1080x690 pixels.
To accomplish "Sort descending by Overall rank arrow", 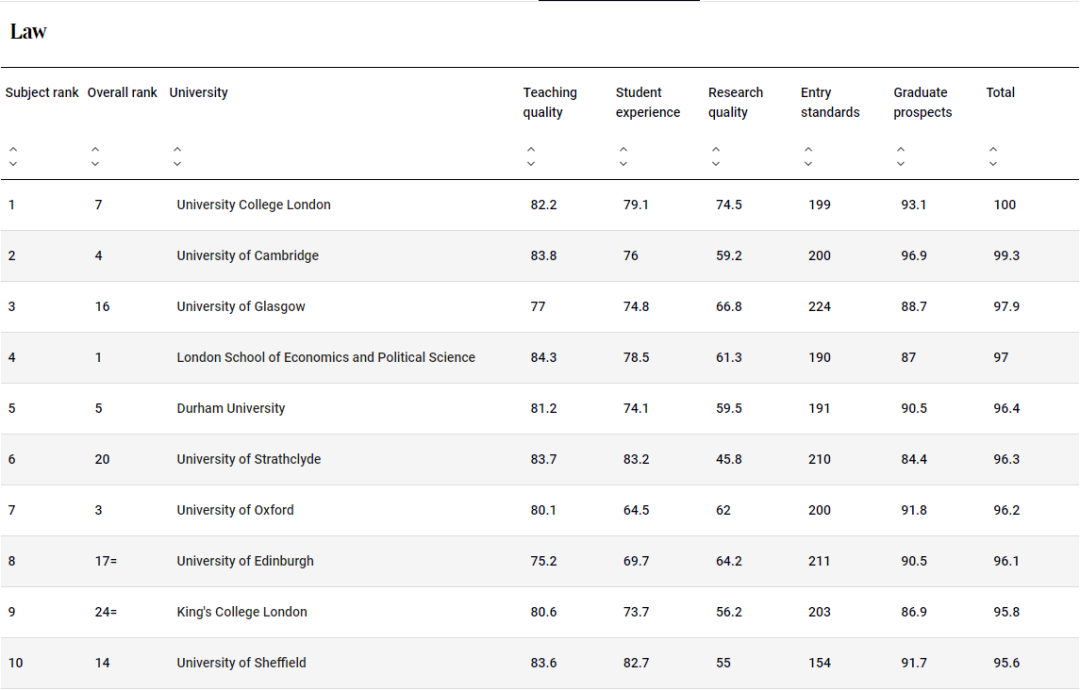I will [95, 164].
